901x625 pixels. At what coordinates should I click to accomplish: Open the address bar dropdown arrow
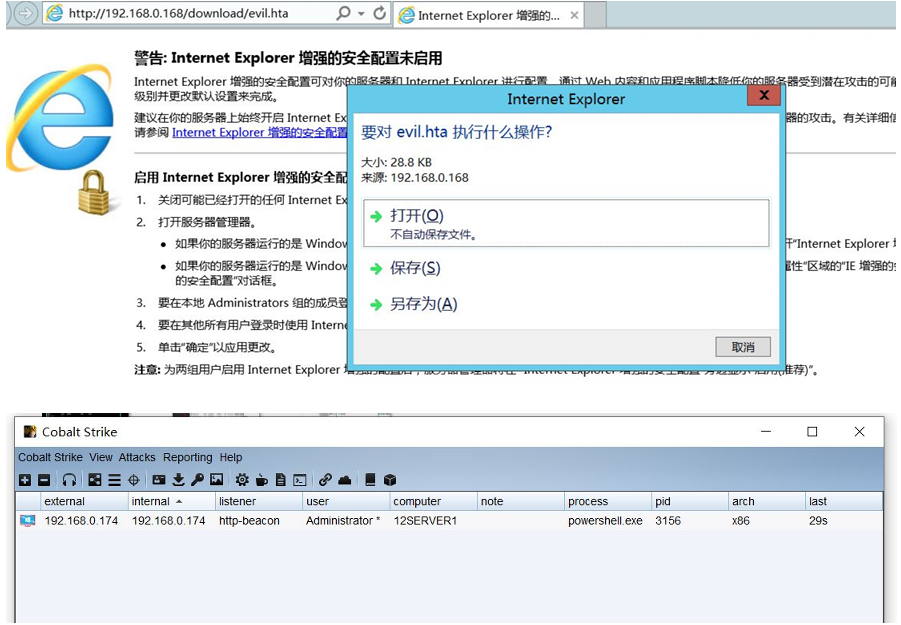(361, 14)
